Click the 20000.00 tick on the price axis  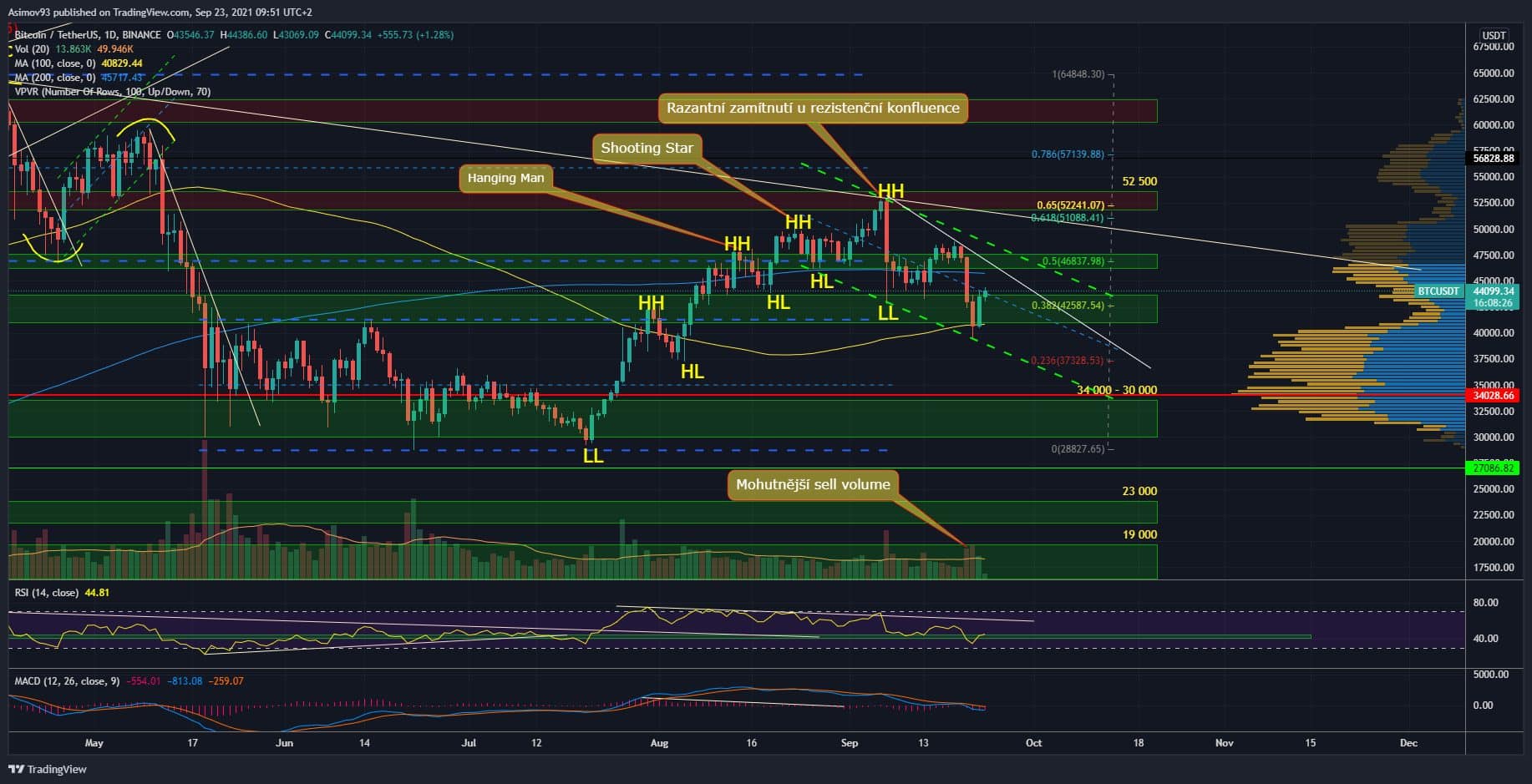[x=1494, y=542]
